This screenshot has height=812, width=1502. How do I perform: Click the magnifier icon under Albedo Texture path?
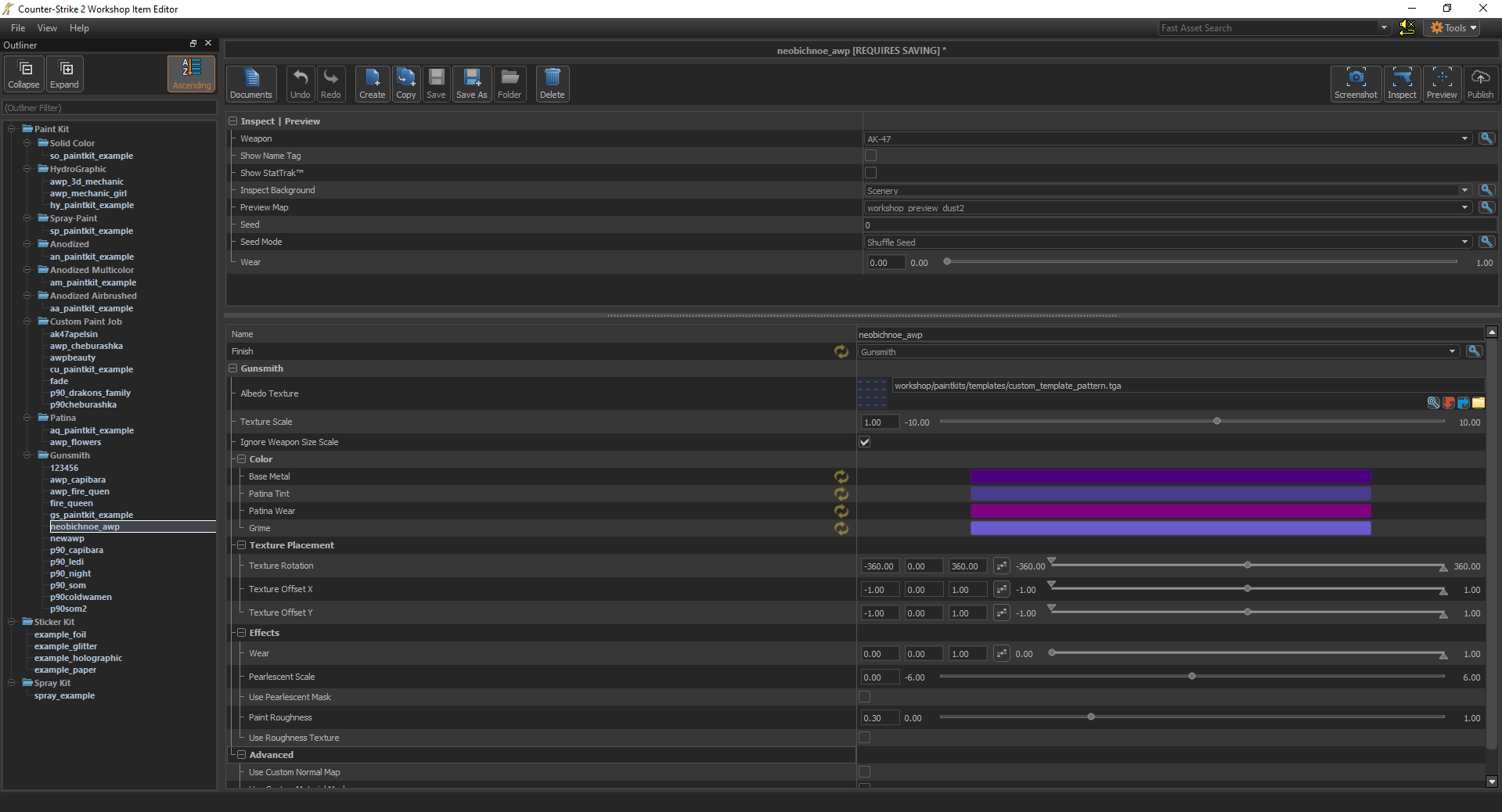click(1433, 403)
